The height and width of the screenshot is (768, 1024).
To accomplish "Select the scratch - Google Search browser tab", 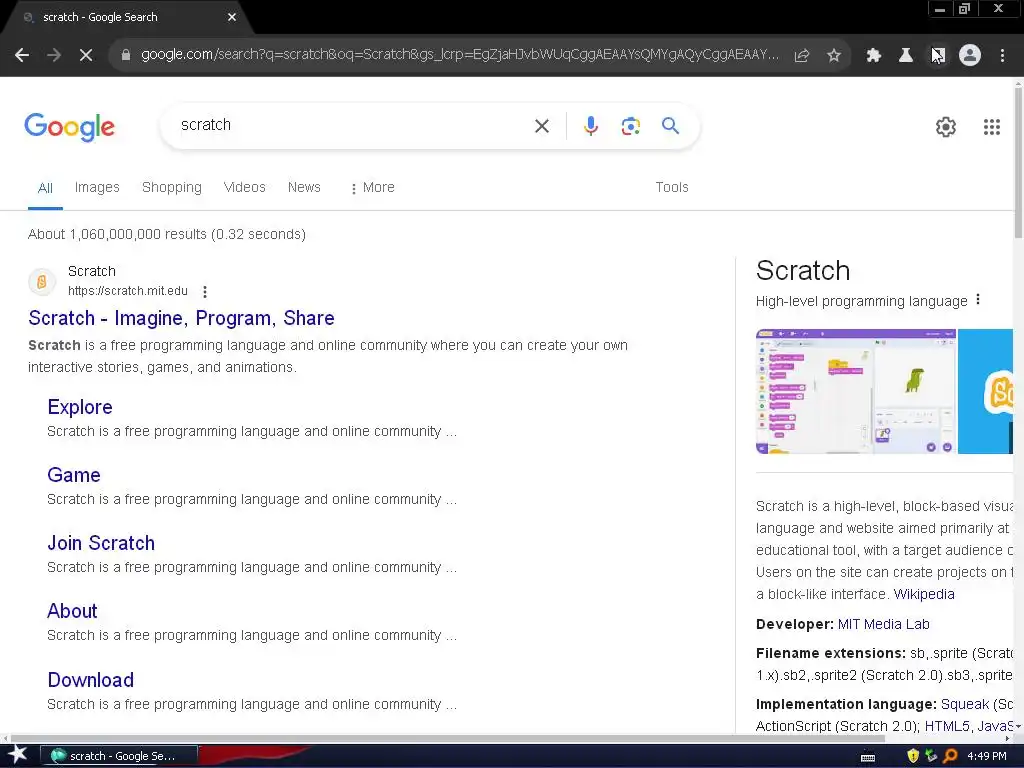I will tap(124, 18).
